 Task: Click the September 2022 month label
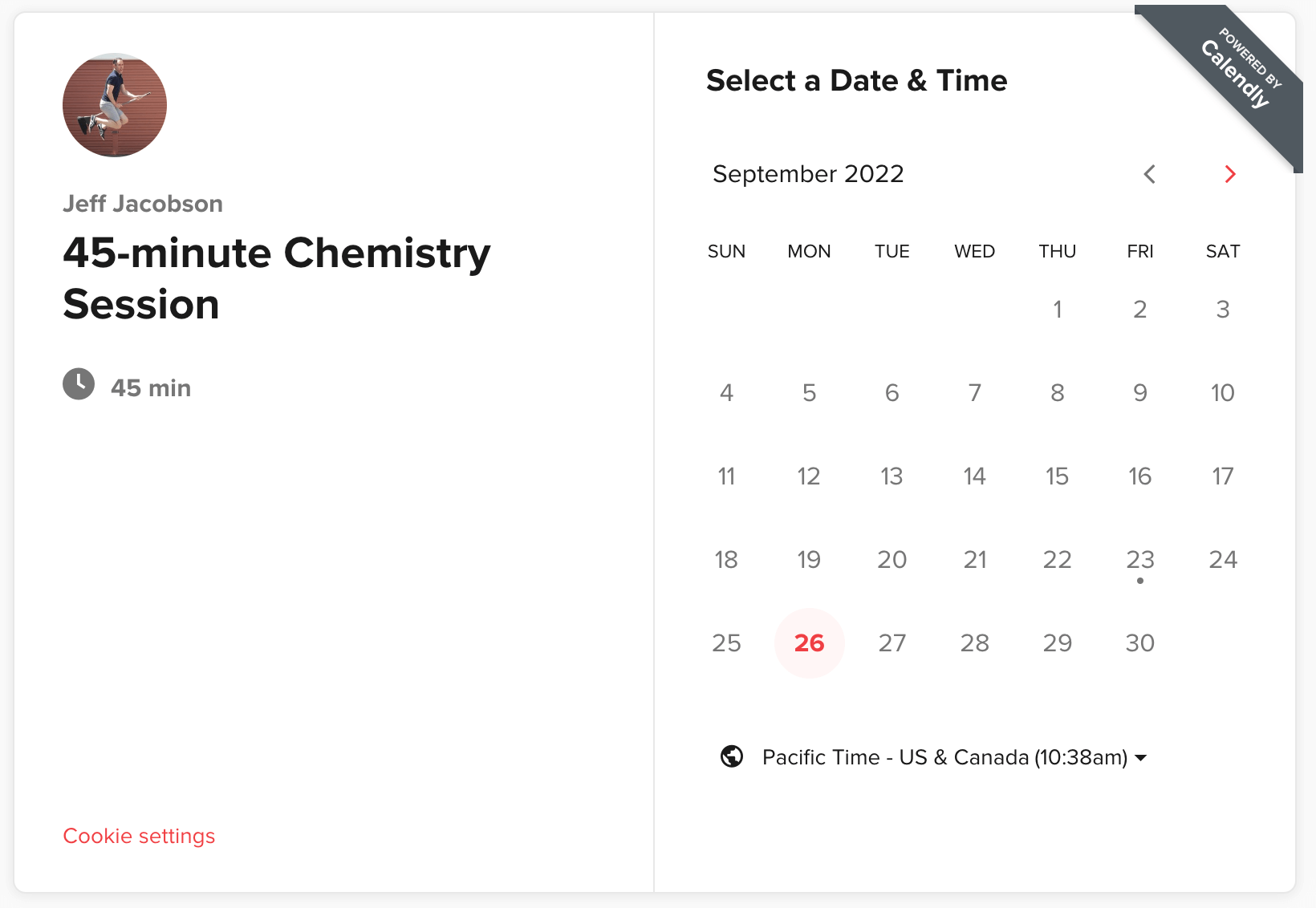(808, 174)
